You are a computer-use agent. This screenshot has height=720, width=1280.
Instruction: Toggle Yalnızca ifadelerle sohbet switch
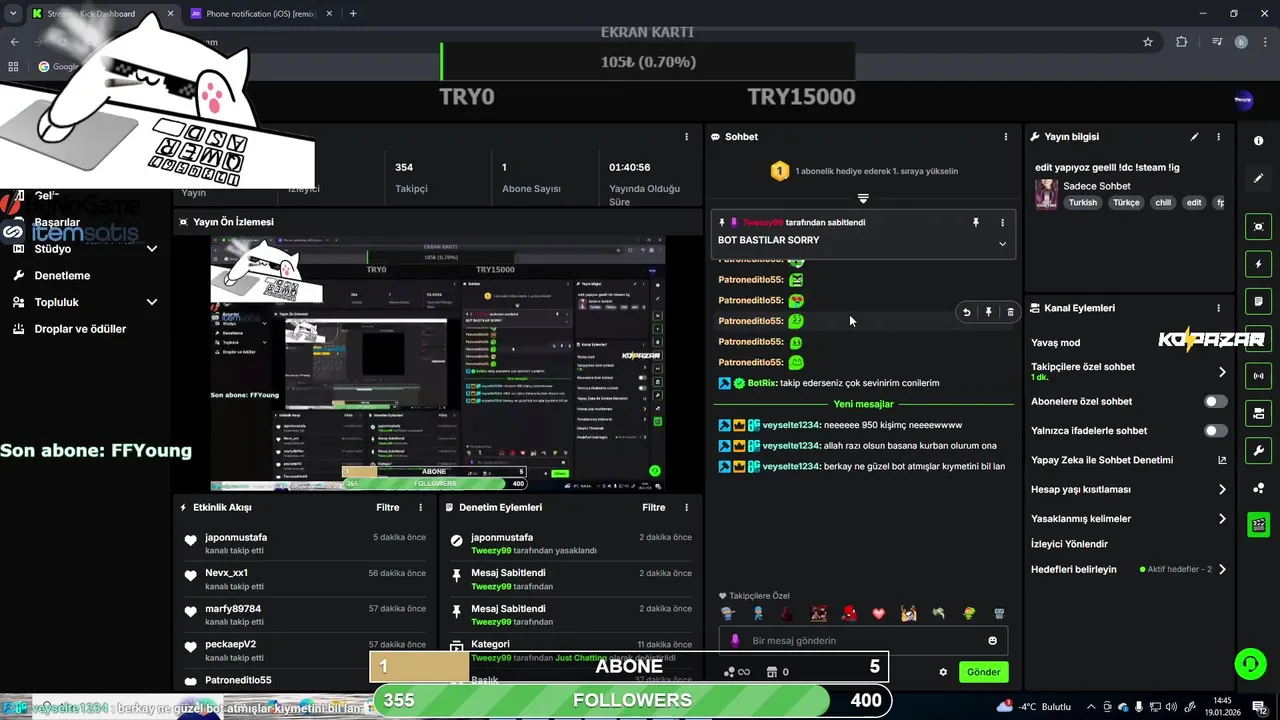[1215, 431]
